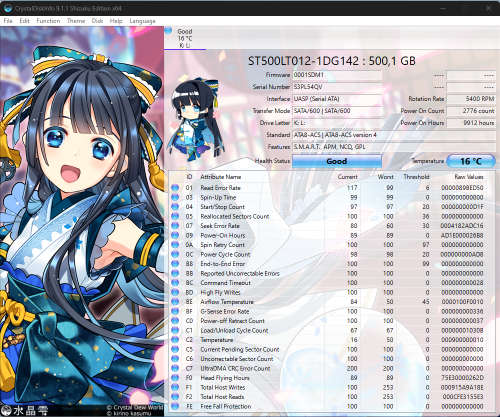The height and width of the screenshot is (417, 500).
Task: Open the Theme menu
Action: click(76, 21)
